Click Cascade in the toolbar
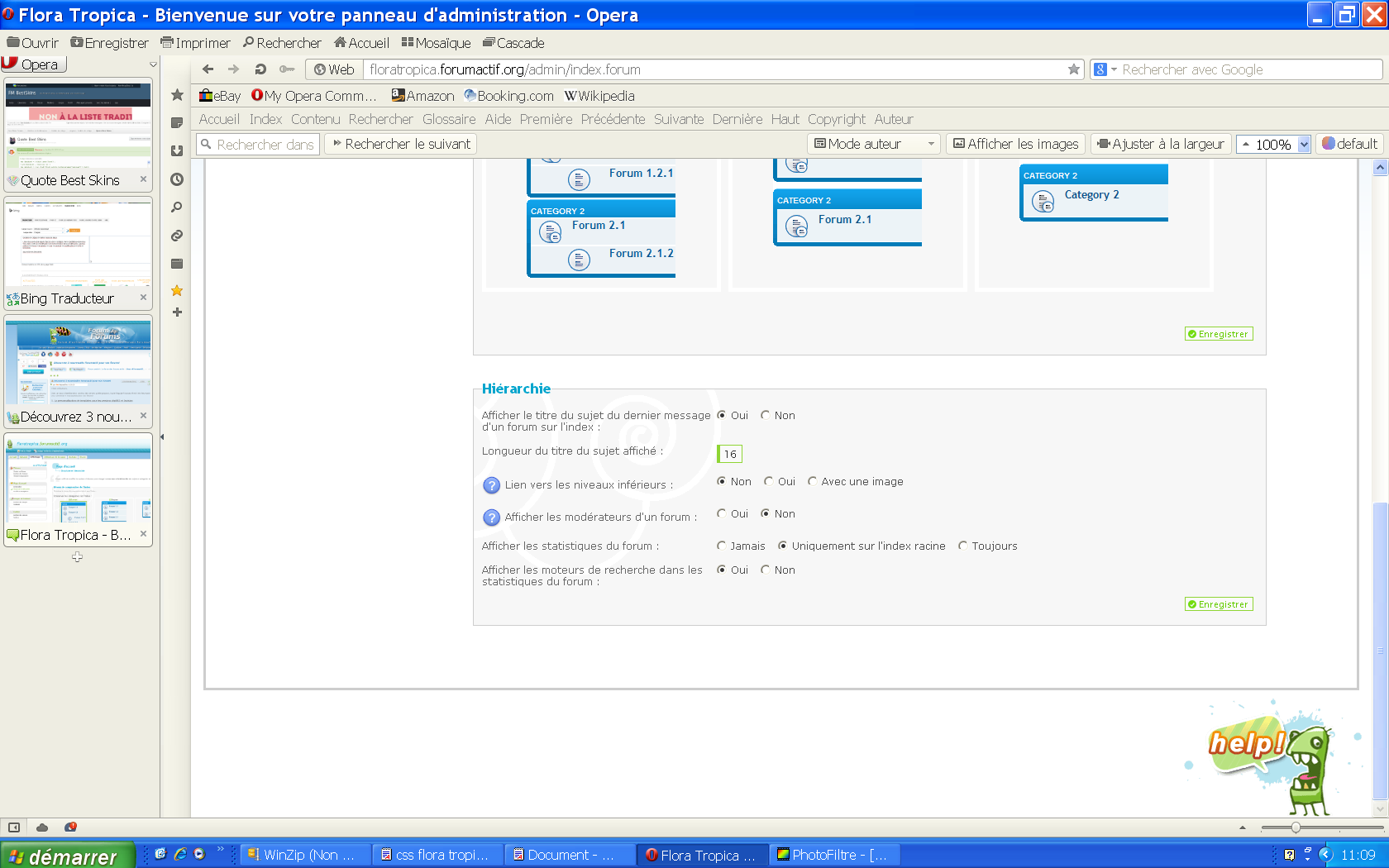This screenshot has width=1389, height=868. point(513,43)
